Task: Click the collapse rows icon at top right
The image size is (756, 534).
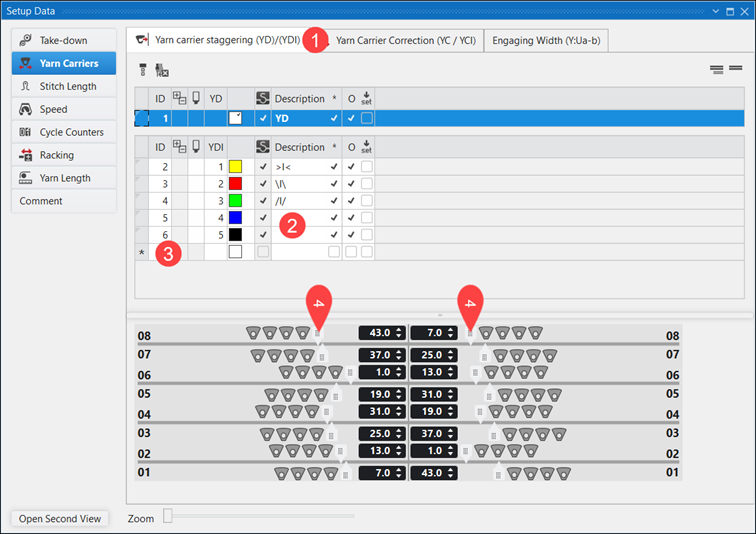Action: tap(735, 69)
